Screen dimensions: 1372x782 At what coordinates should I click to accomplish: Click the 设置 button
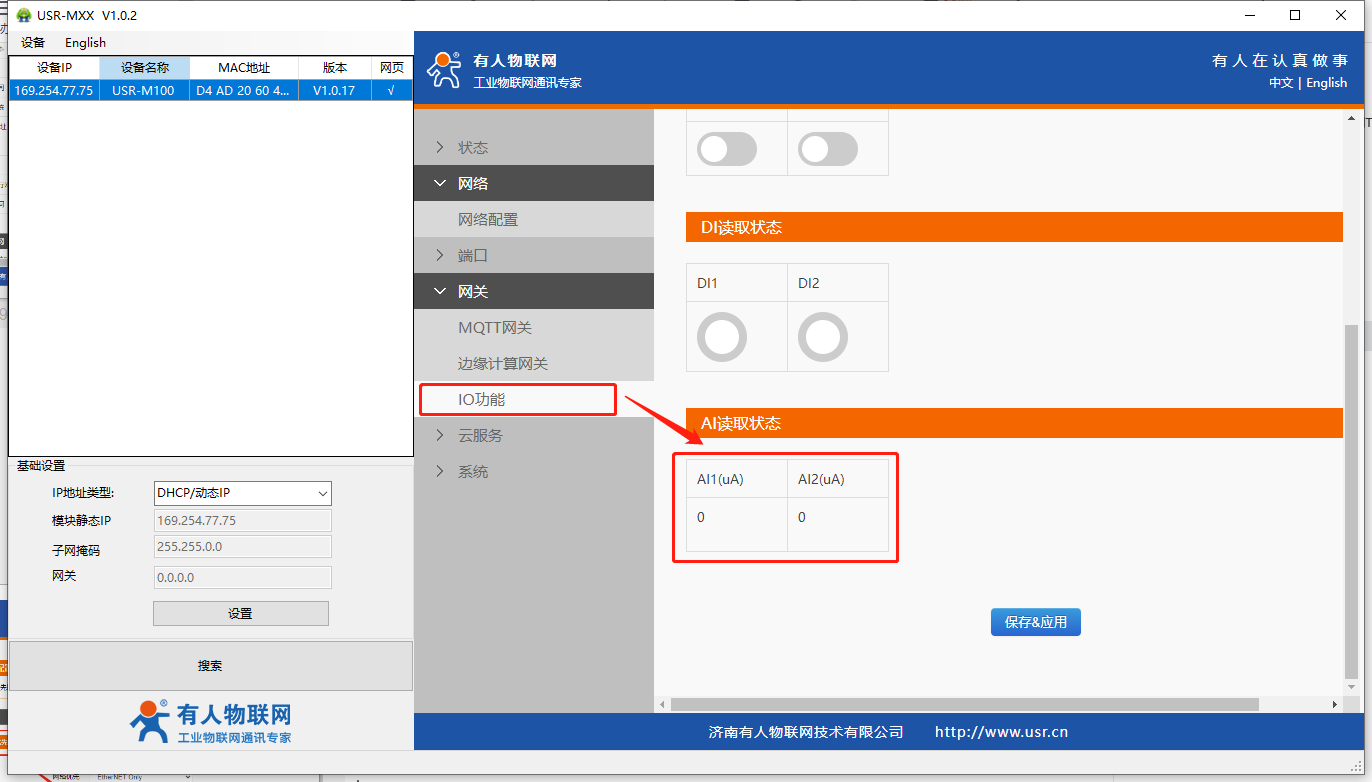click(241, 613)
